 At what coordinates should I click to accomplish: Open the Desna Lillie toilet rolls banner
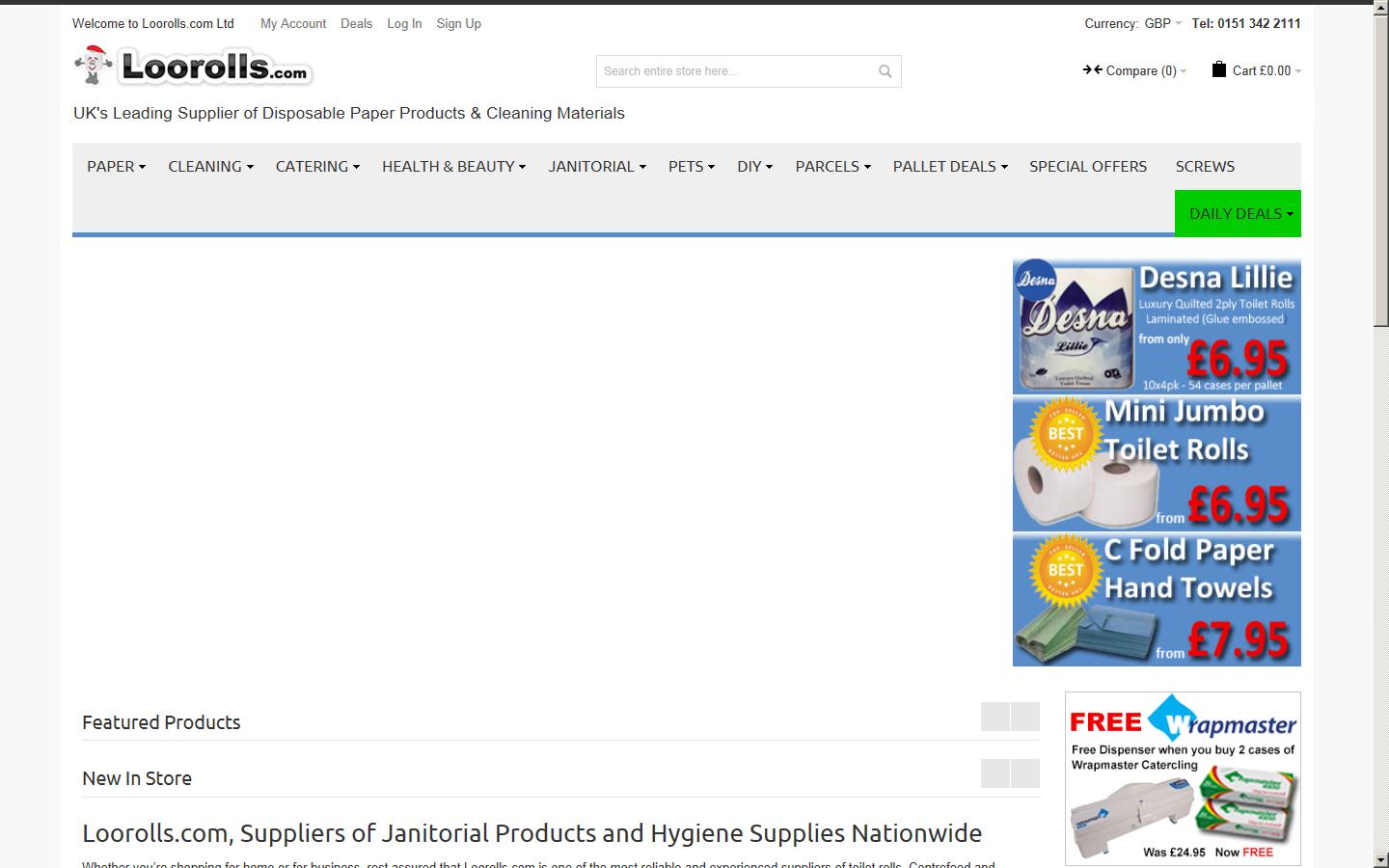tap(1157, 327)
